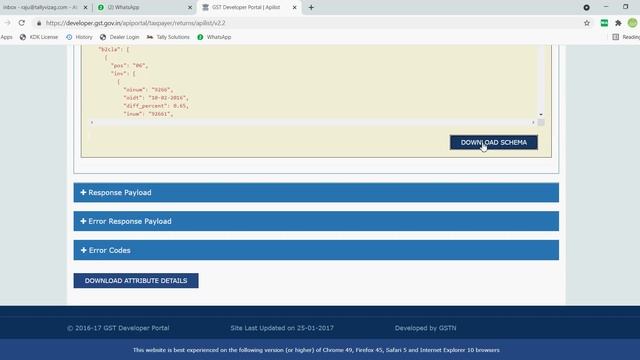Close the GST Developer Portal tab
Image resolution: width=640 pixels, height=360 pixels.
[x=294, y=7]
